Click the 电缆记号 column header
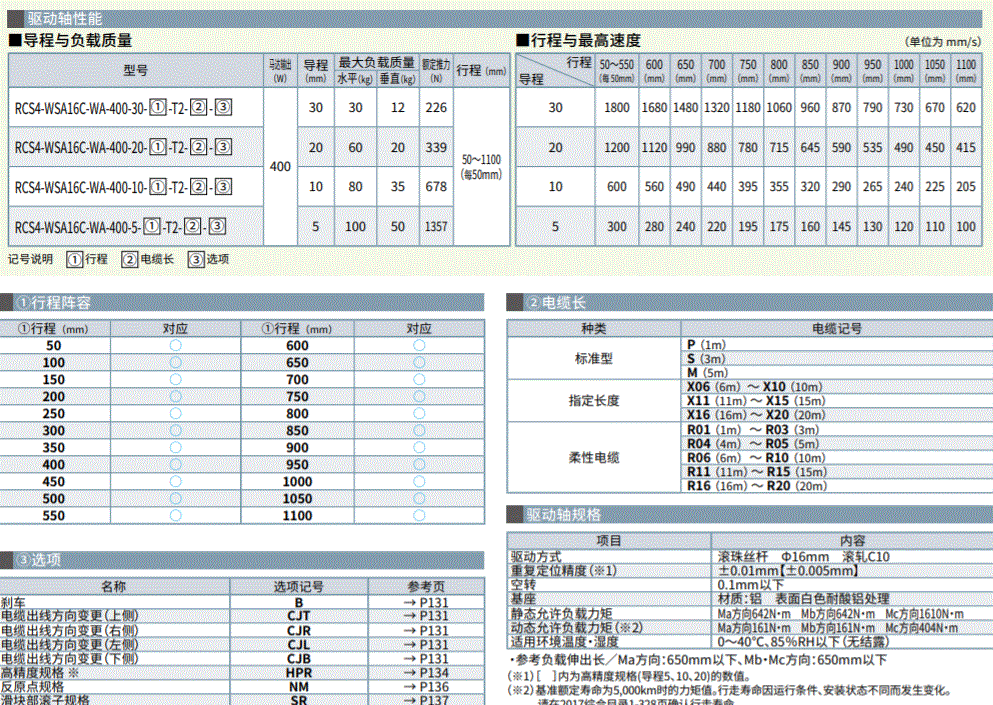 [x=837, y=329]
